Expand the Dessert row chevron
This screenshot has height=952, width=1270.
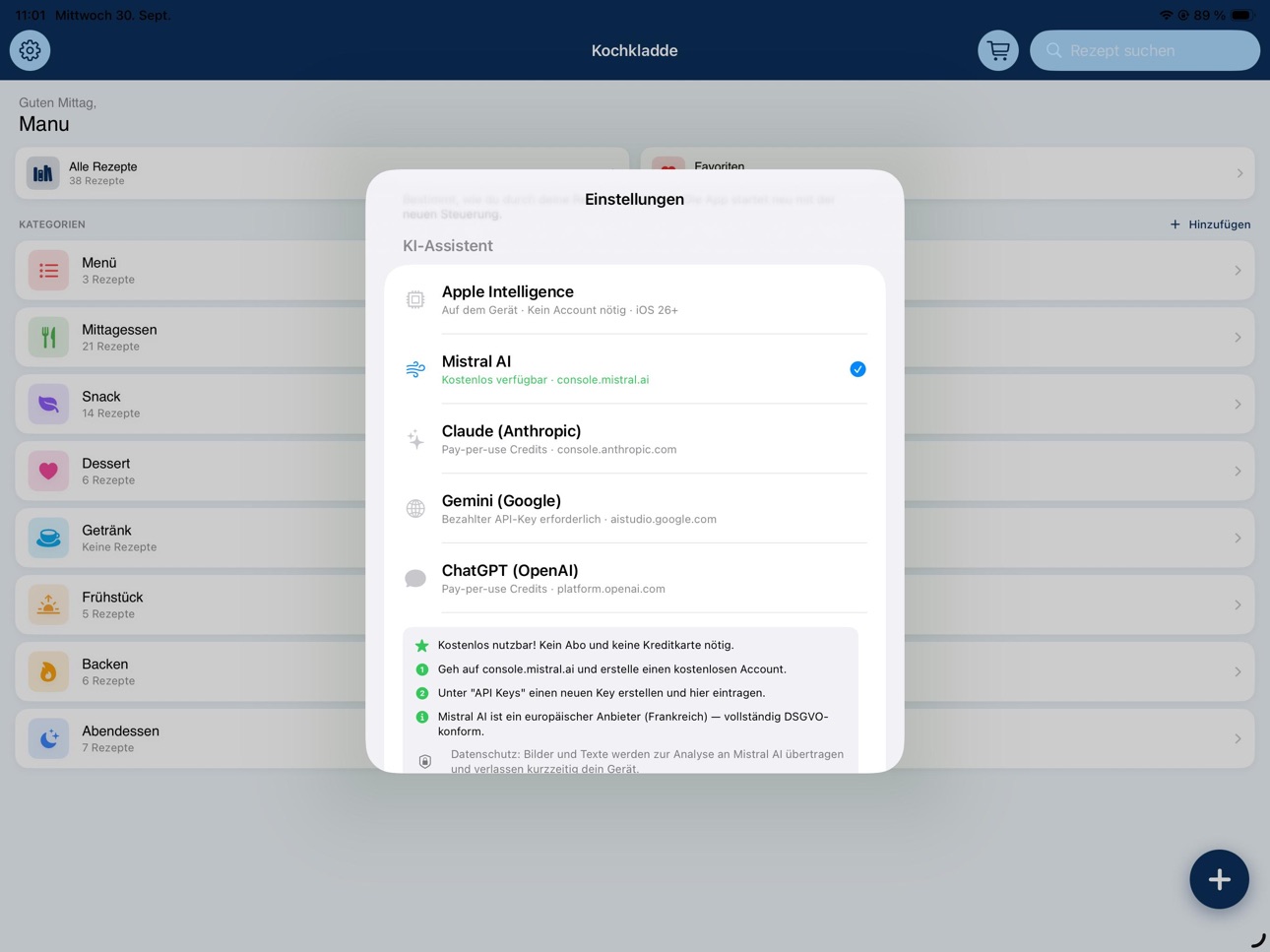pyautogui.click(x=1238, y=472)
